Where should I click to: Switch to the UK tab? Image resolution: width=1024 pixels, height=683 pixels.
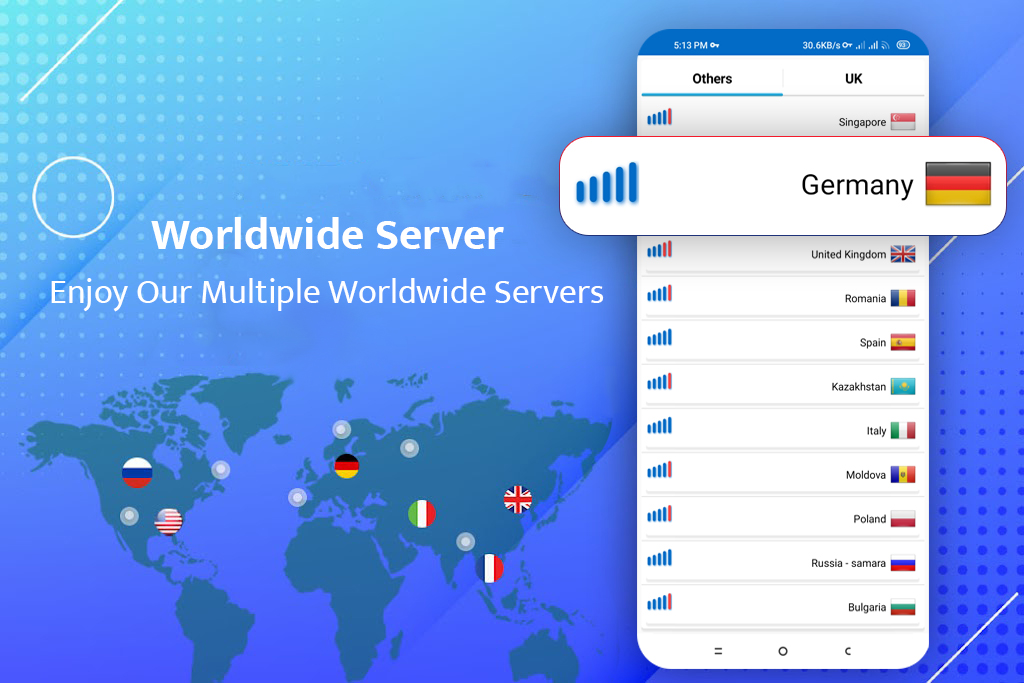click(854, 78)
